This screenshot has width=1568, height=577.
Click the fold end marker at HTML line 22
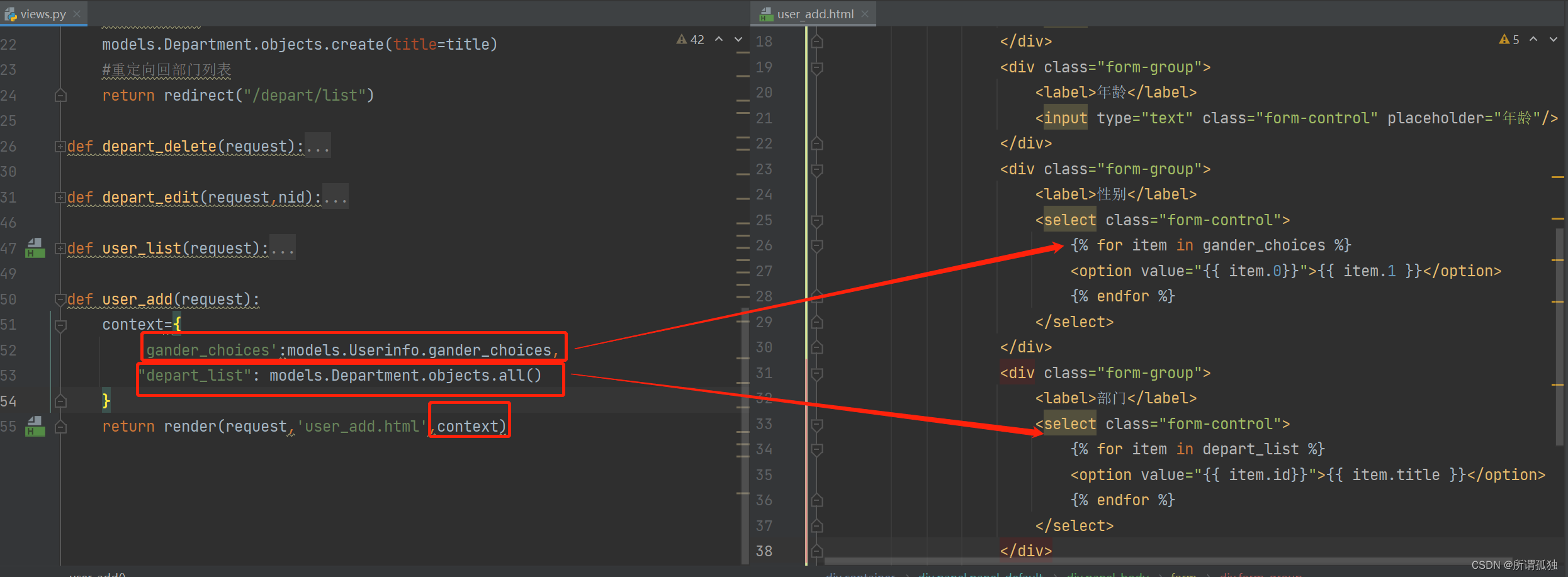coord(817,143)
